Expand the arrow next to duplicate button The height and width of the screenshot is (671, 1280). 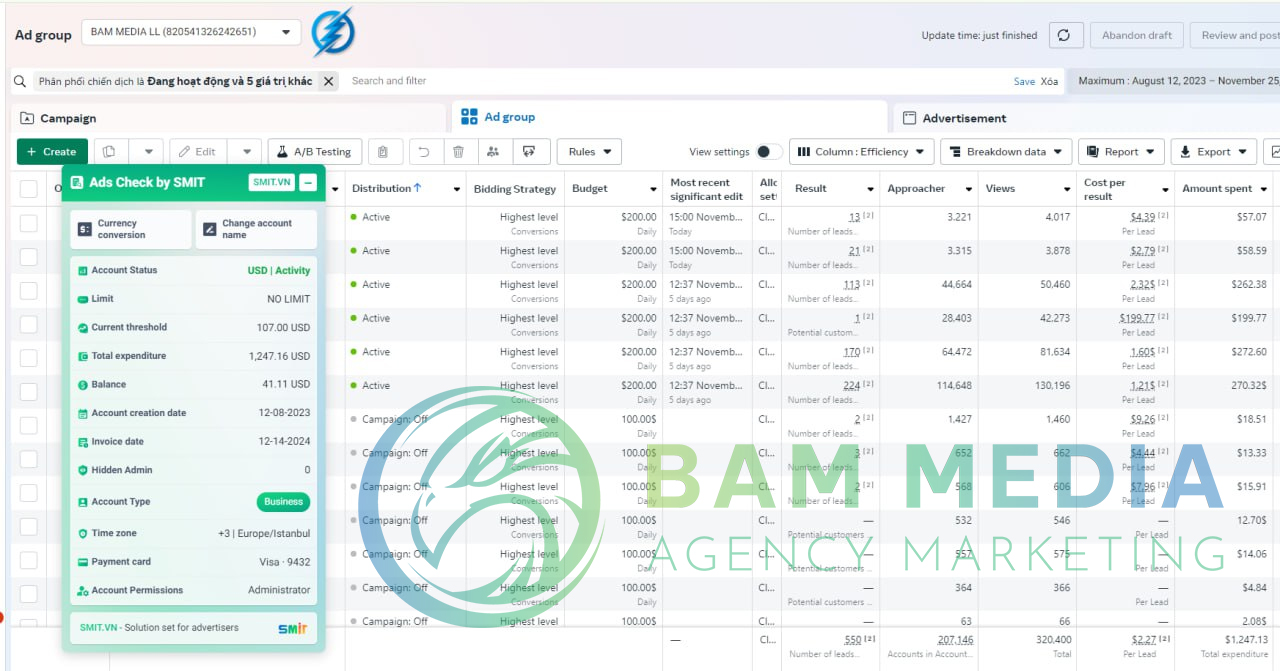pyautogui.click(x=147, y=152)
